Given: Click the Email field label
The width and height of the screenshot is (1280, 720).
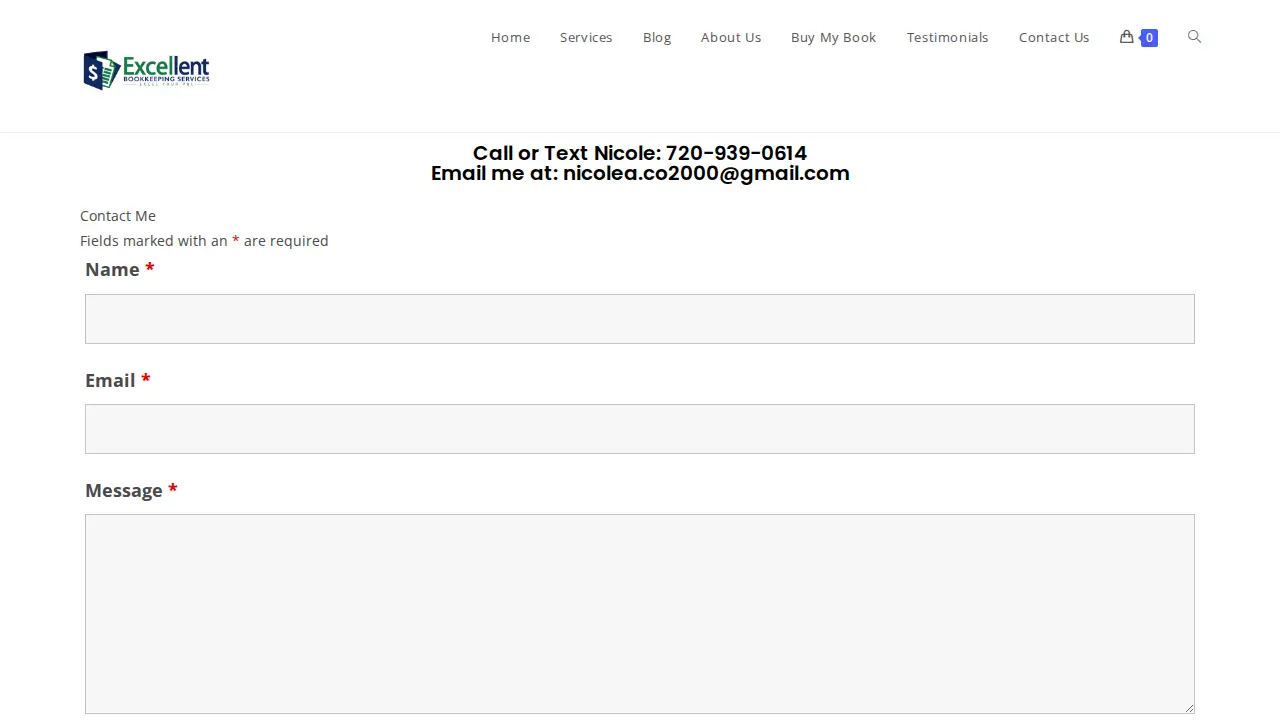Looking at the screenshot, I should pos(118,380).
